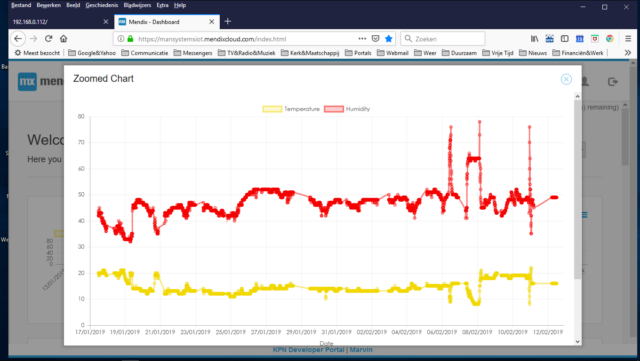The height and width of the screenshot is (361, 640).
Task: Open the Help menu
Action: tap(180, 5)
